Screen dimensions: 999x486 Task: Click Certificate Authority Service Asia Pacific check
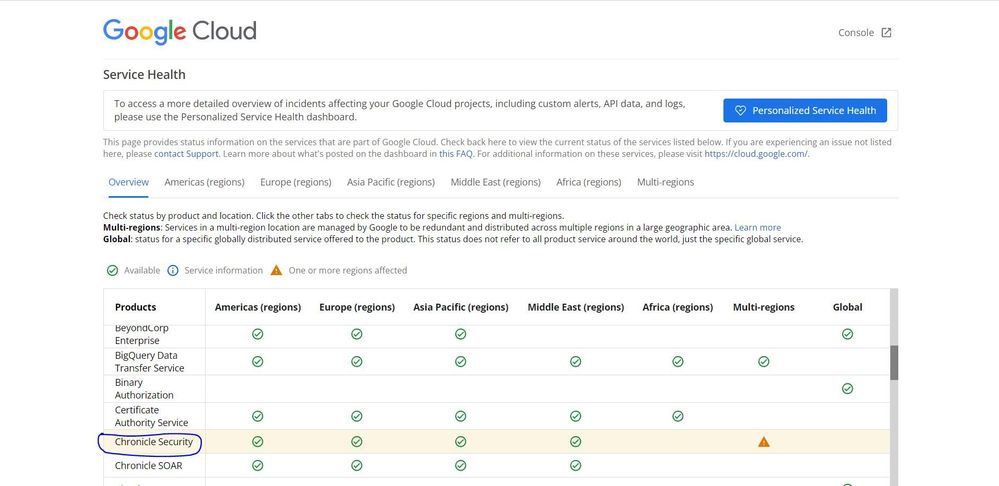461,416
